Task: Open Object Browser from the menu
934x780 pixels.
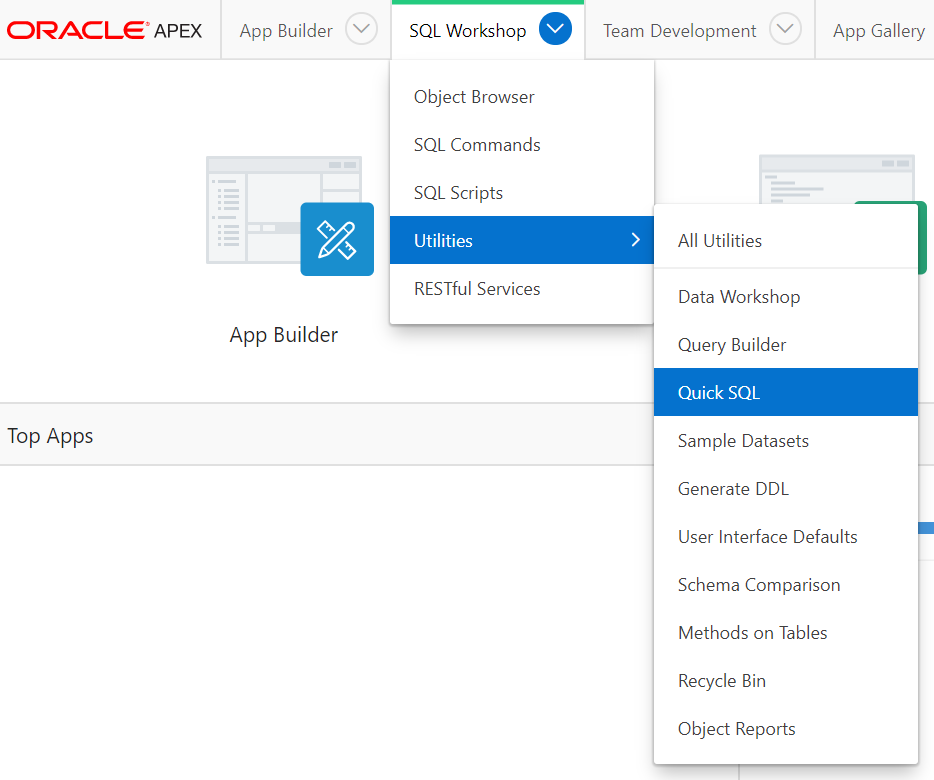Action: (x=474, y=97)
